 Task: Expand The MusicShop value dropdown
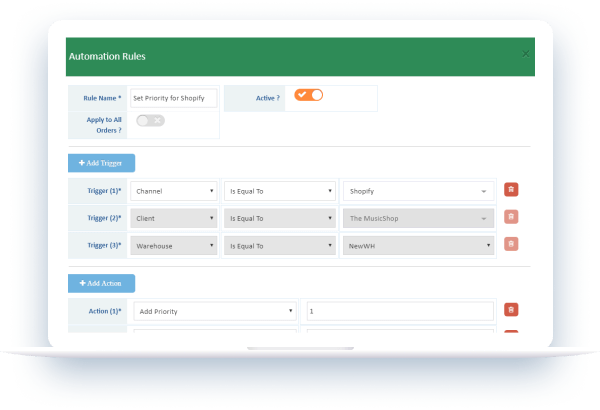(x=418, y=217)
